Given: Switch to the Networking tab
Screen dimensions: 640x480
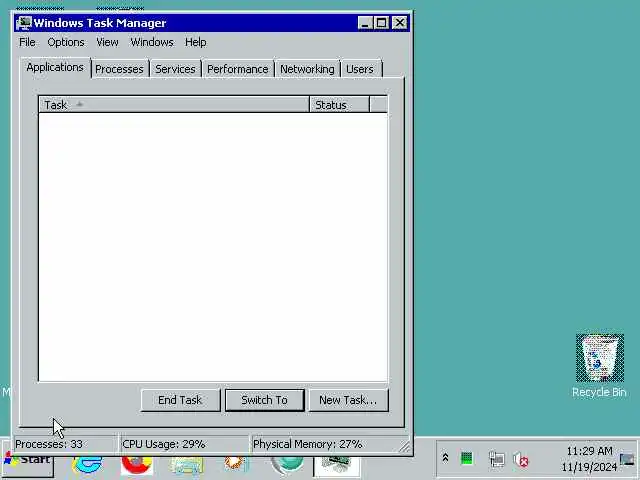Looking at the screenshot, I should pos(307,69).
